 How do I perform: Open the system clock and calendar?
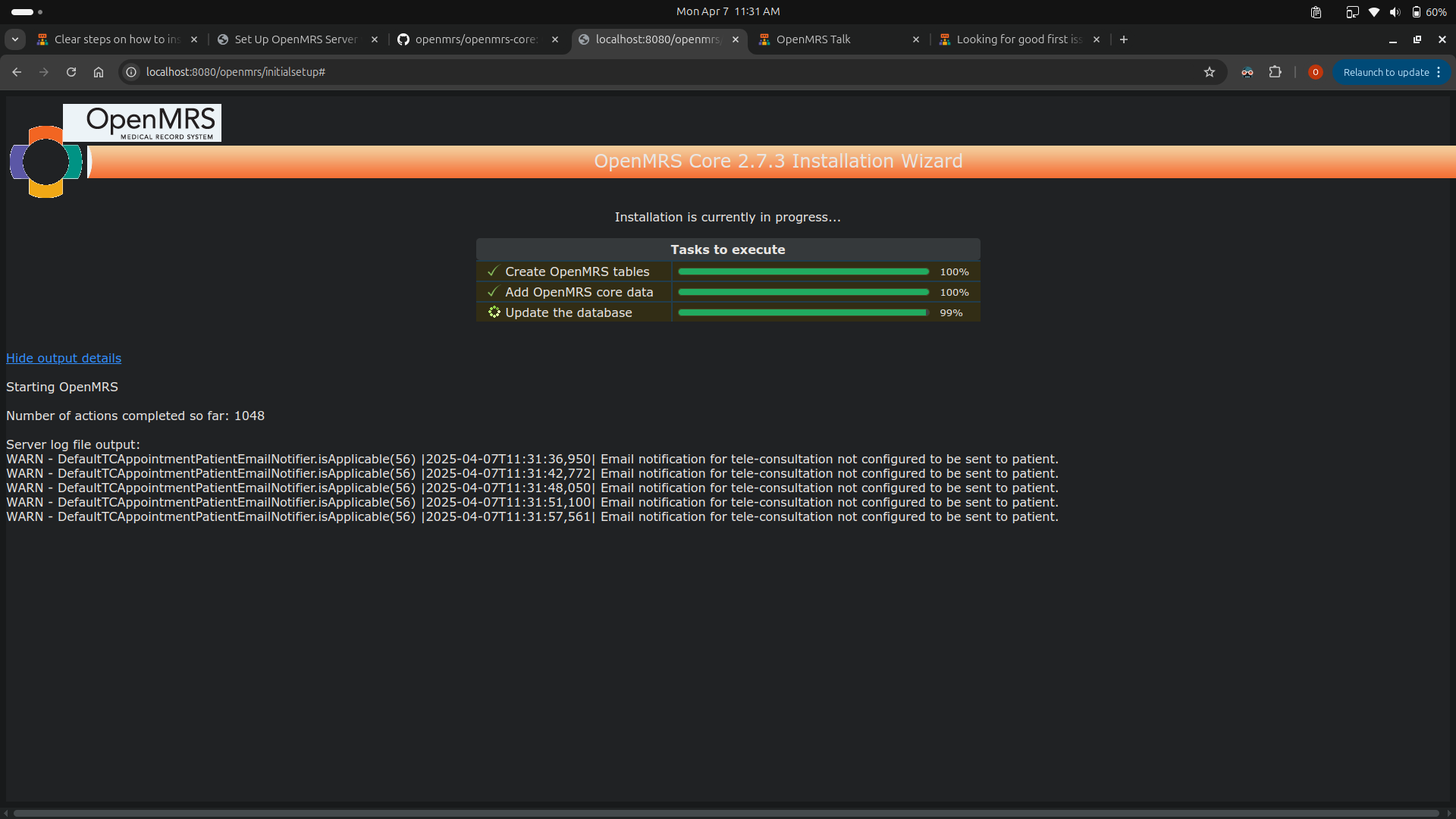pos(728,11)
